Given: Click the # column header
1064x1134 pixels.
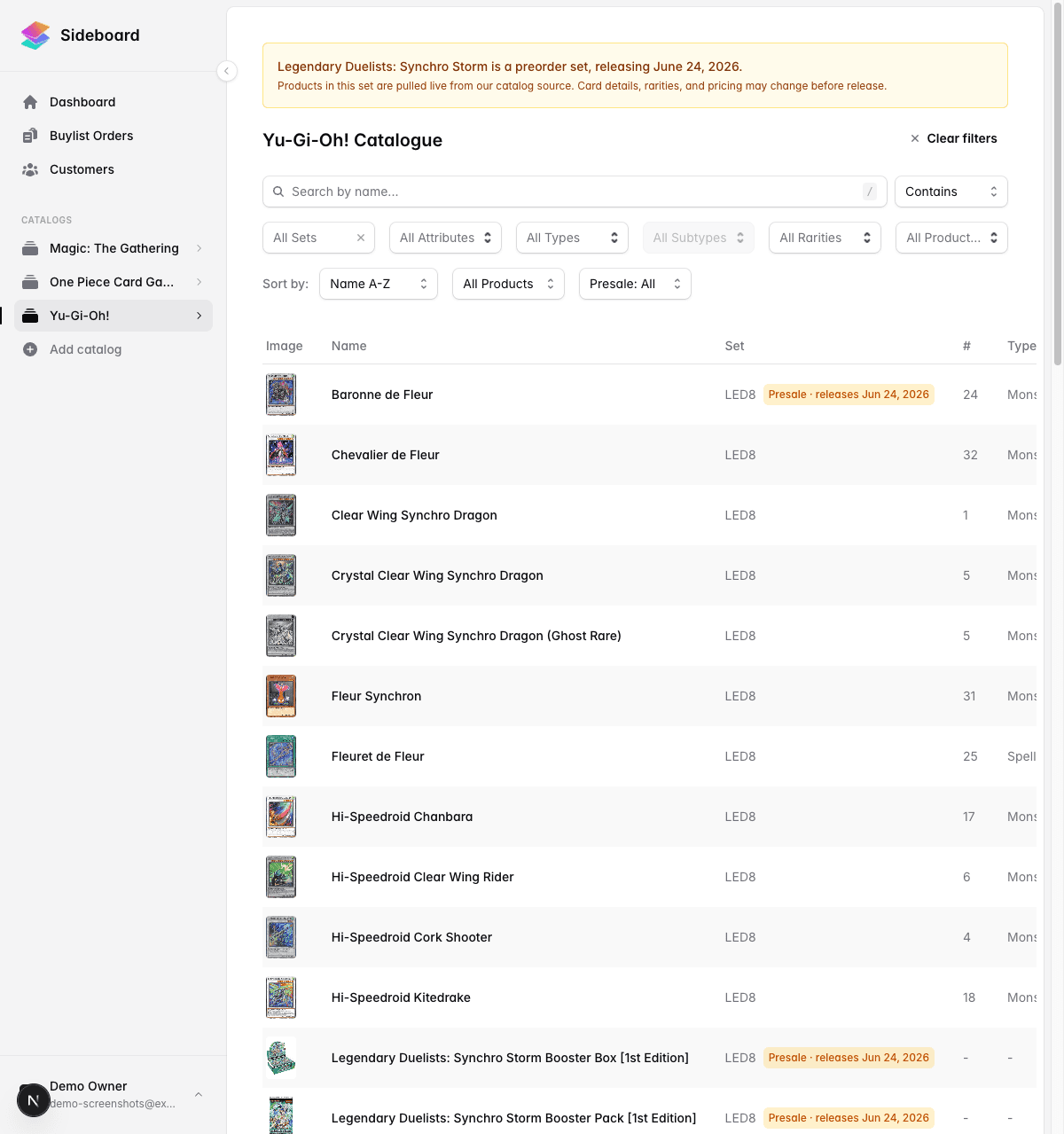Looking at the screenshot, I should point(966,346).
